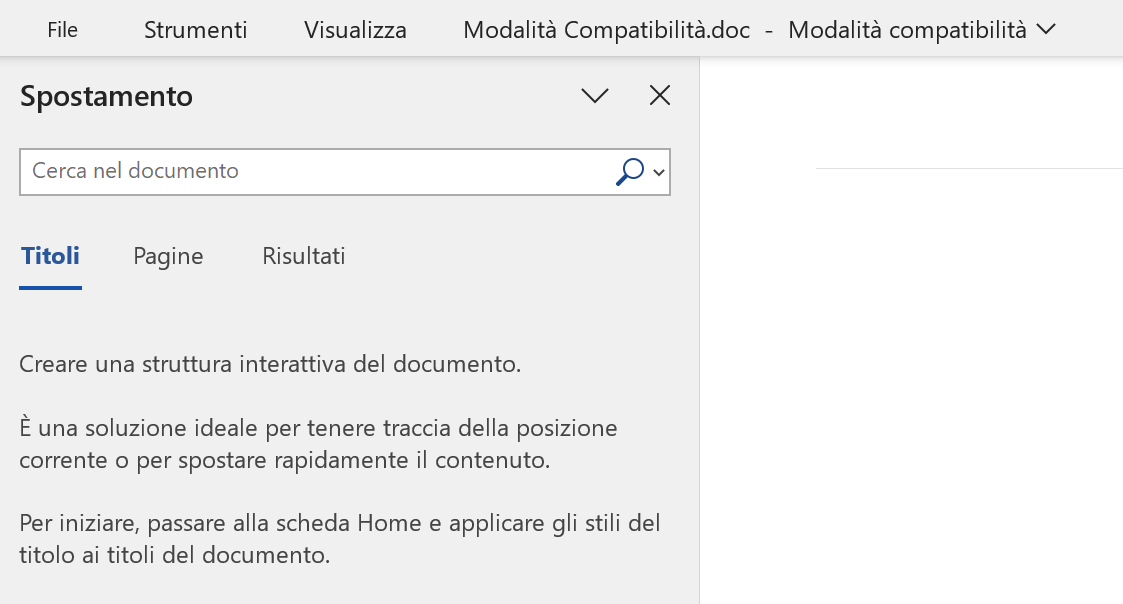1123x604 pixels.
Task: Expand the search options arrow beside the magnifier
Action: click(659, 173)
